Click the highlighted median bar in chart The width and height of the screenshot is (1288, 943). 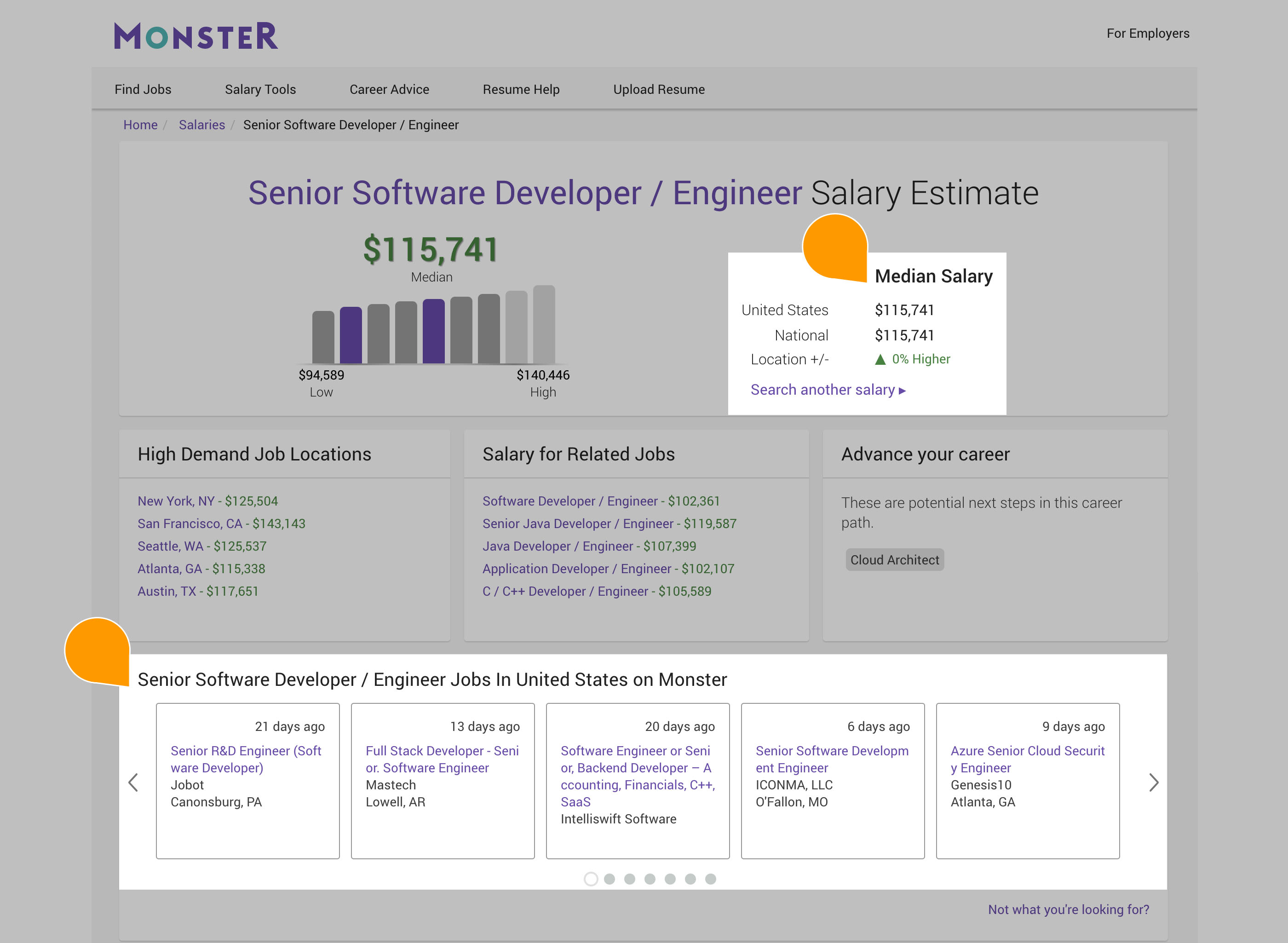(433, 331)
